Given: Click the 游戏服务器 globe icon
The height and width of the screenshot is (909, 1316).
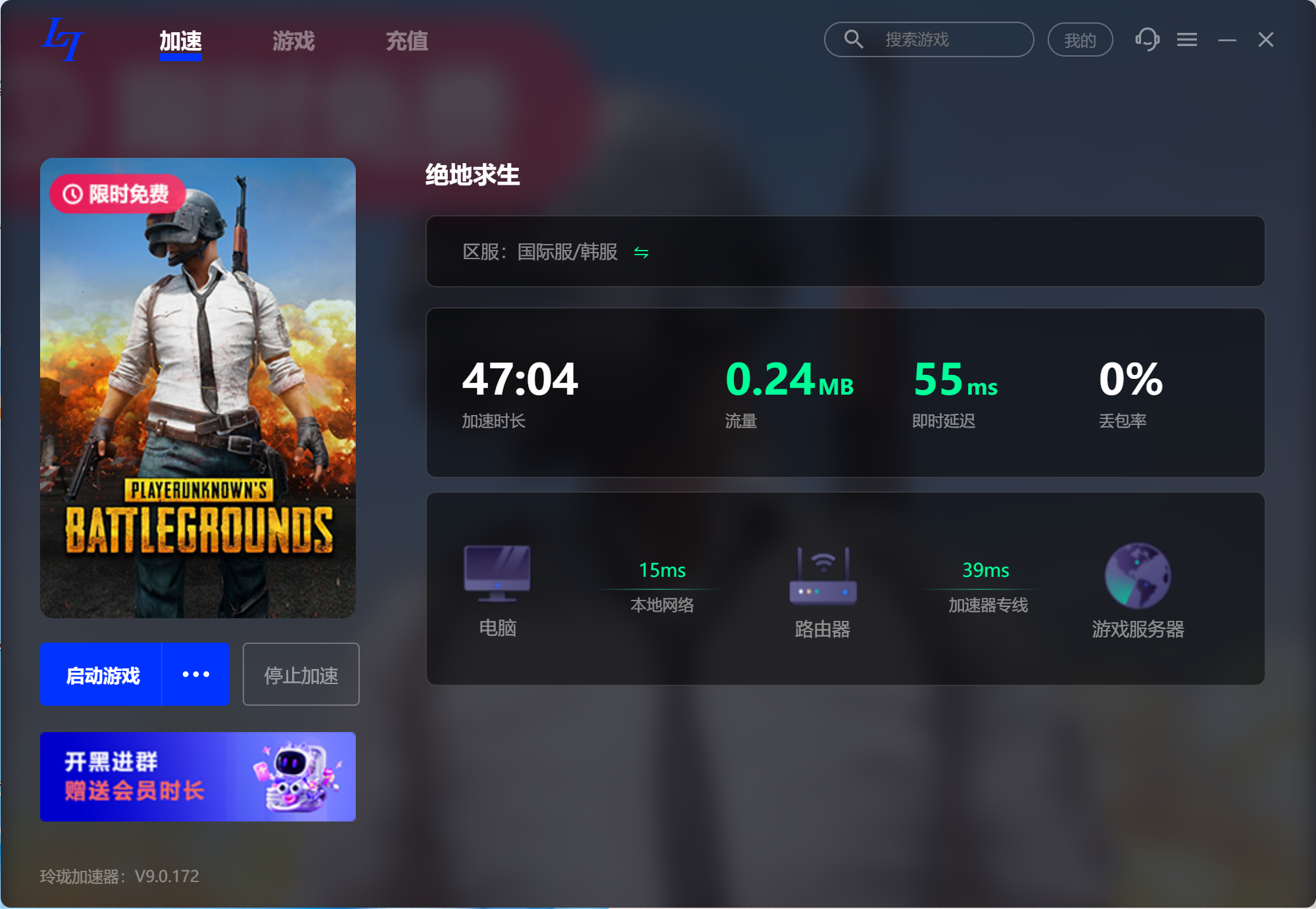Looking at the screenshot, I should click(1138, 576).
